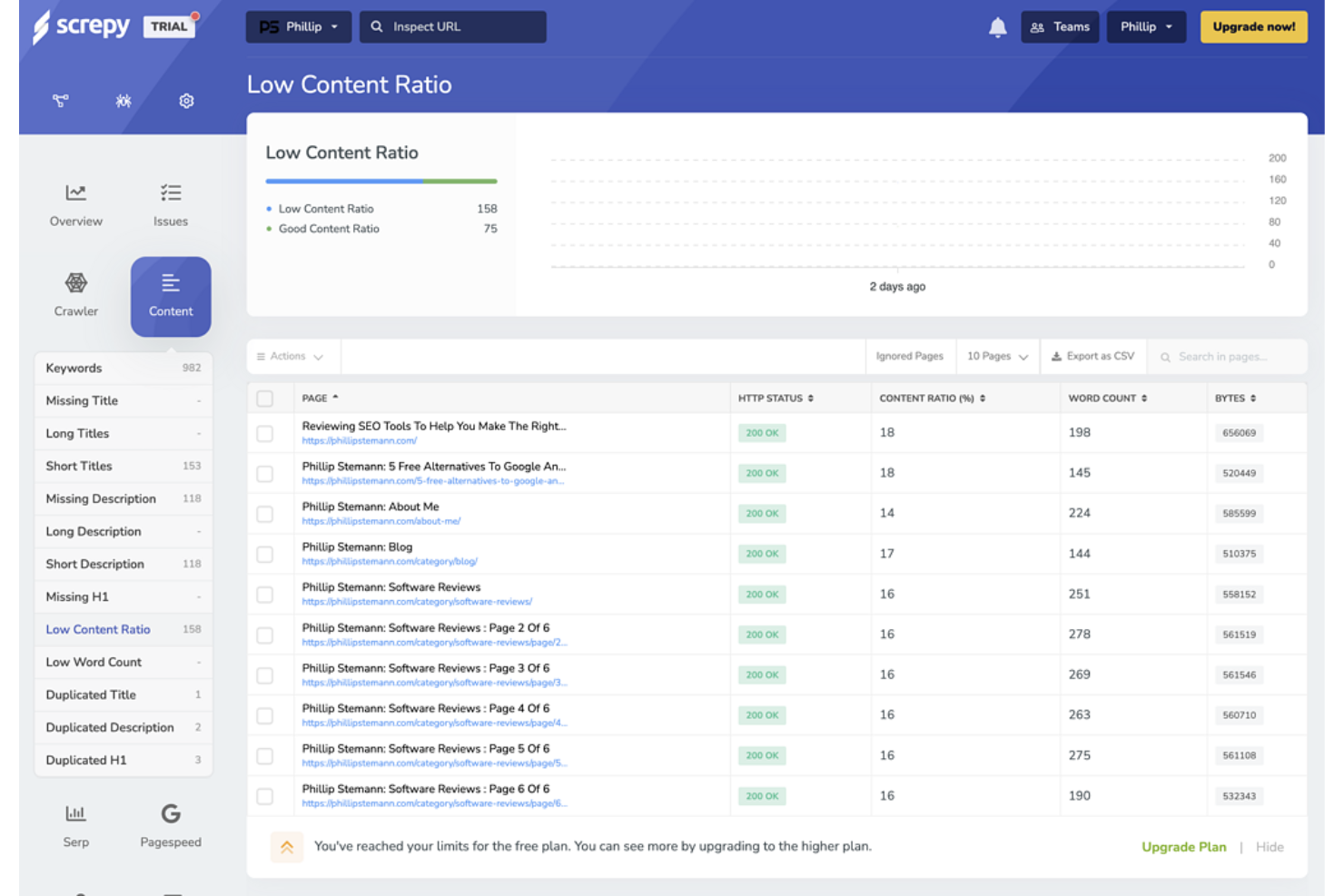Click the bug icon in sidebar header
1344x896 pixels.
pos(124,101)
